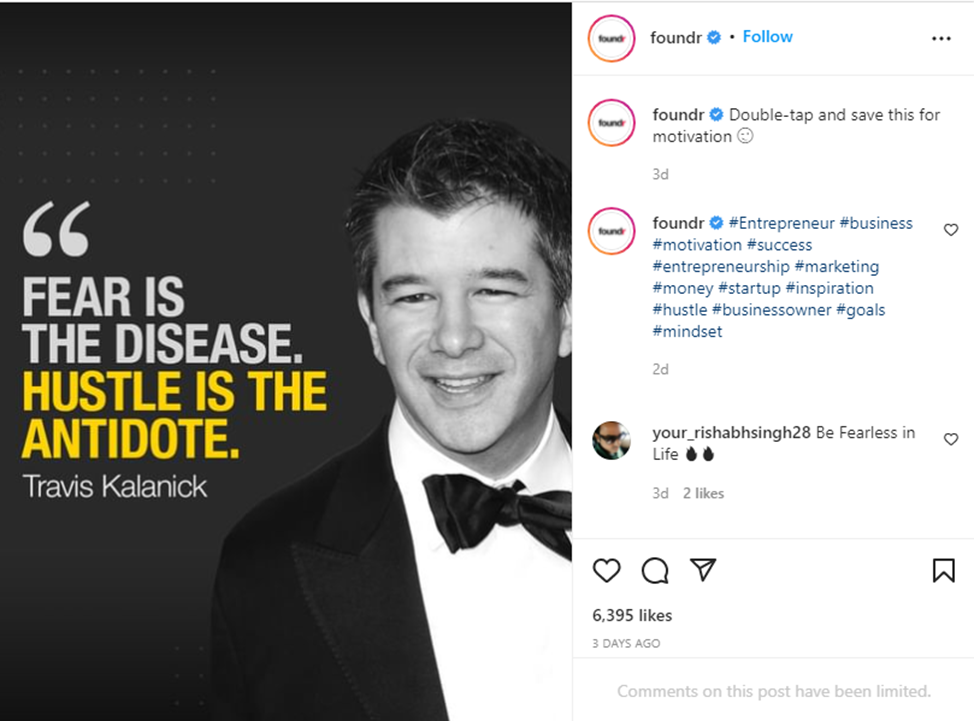Click foundr avatar beside hashtags comment
Viewport: 974px width, 721px height.
click(x=611, y=231)
